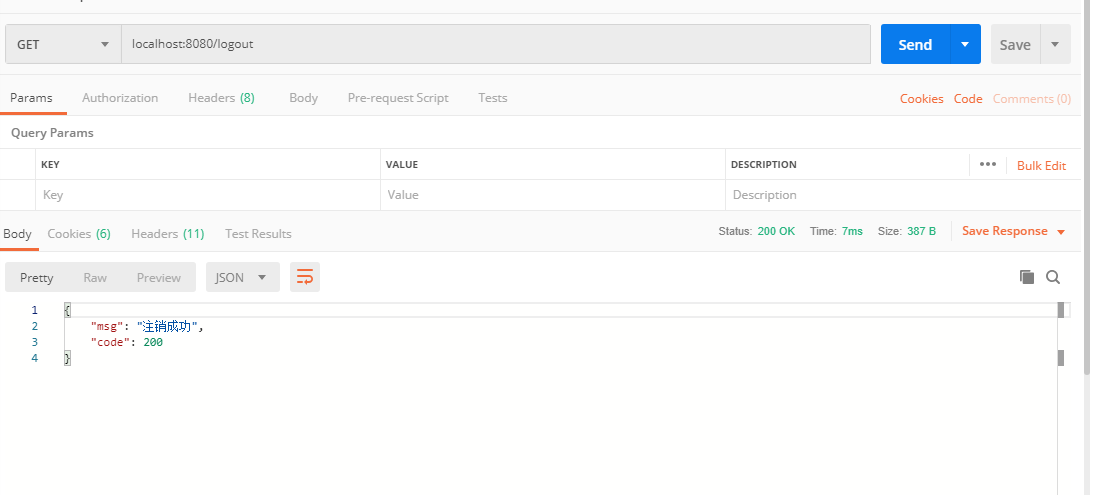1093x495 pixels.
Task: Open the Test Results tab
Action: click(258, 234)
